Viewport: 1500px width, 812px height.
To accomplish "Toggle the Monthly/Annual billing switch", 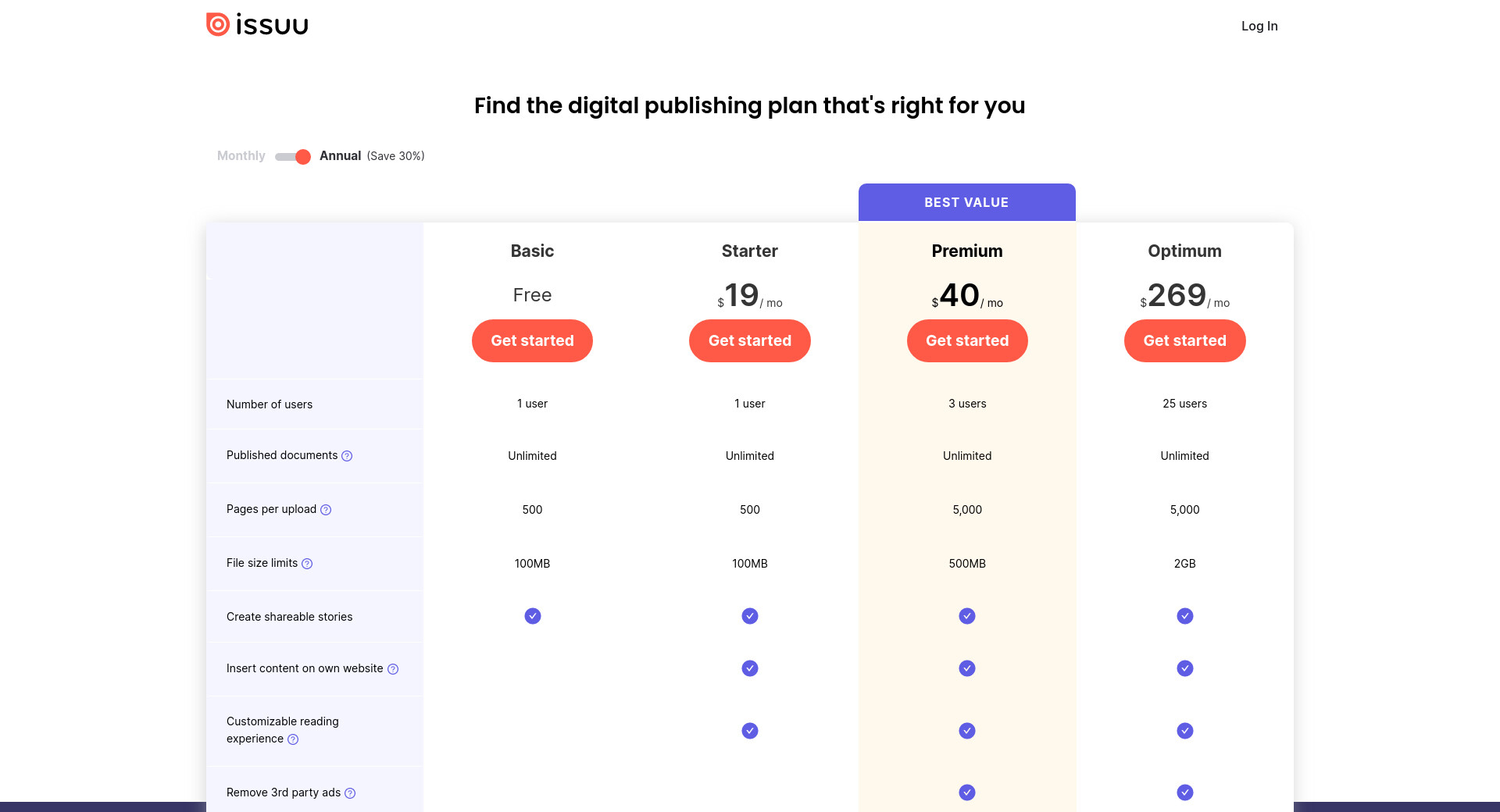I will coord(293,157).
